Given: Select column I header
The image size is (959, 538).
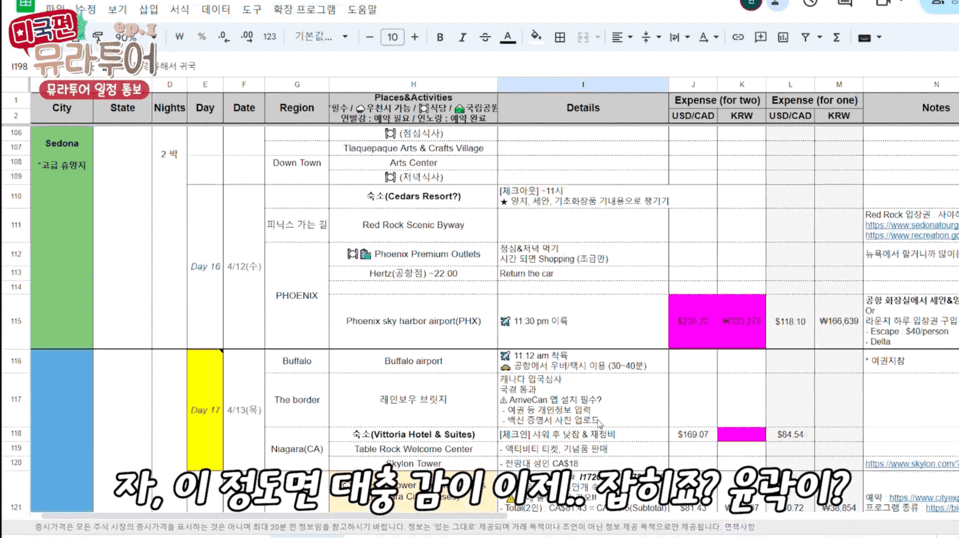Looking at the screenshot, I should [x=583, y=84].
